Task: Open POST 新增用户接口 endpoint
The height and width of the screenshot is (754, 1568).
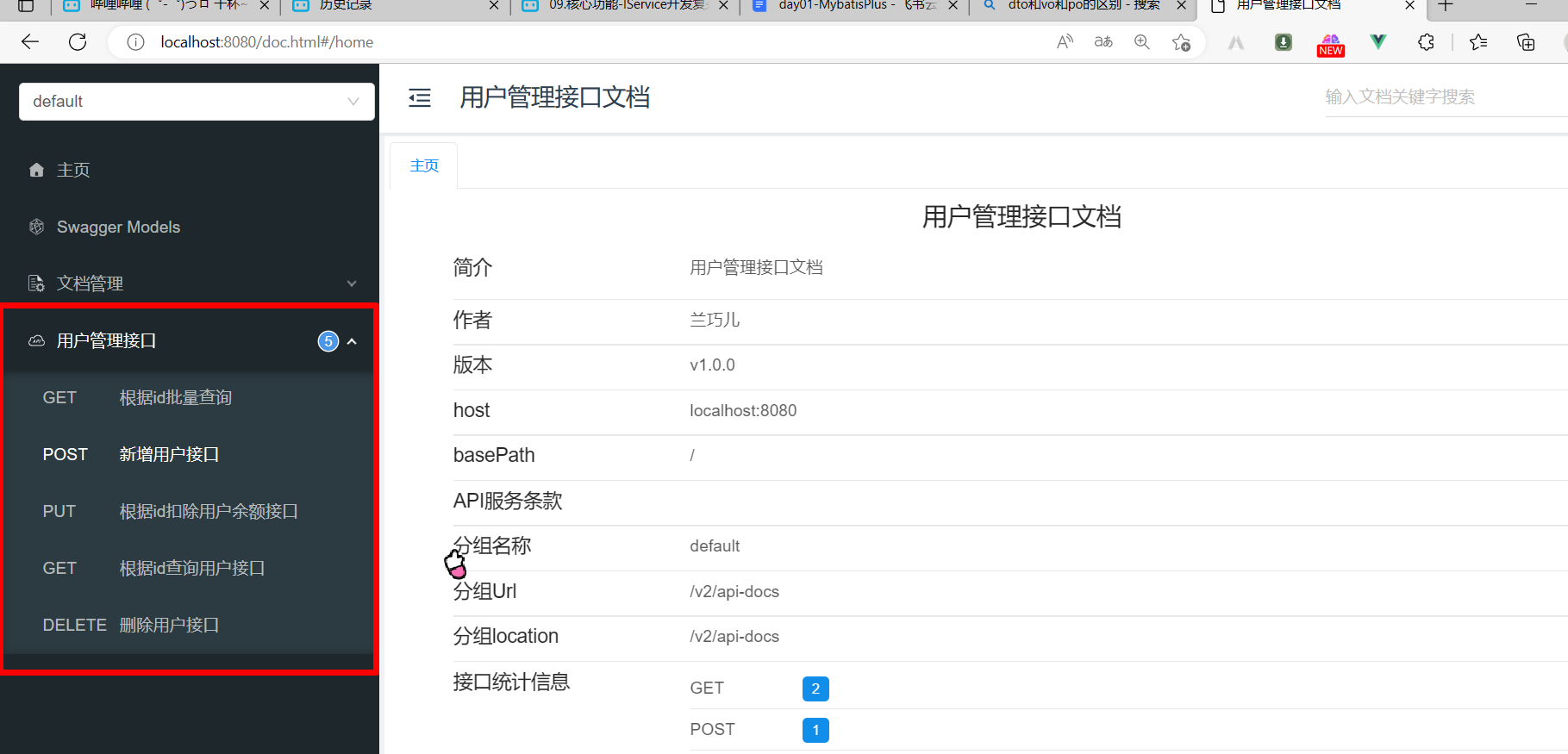Action: [189, 454]
